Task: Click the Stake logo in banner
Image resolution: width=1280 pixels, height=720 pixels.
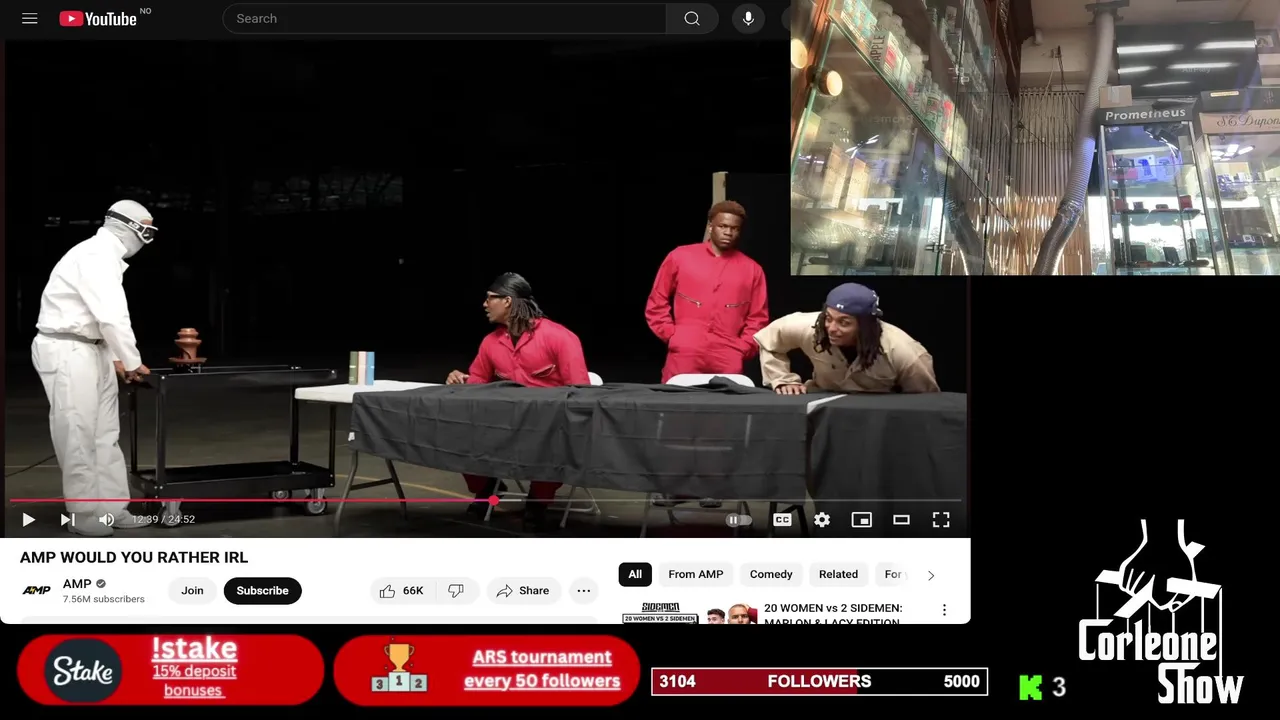Action: [x=83, y=671]
